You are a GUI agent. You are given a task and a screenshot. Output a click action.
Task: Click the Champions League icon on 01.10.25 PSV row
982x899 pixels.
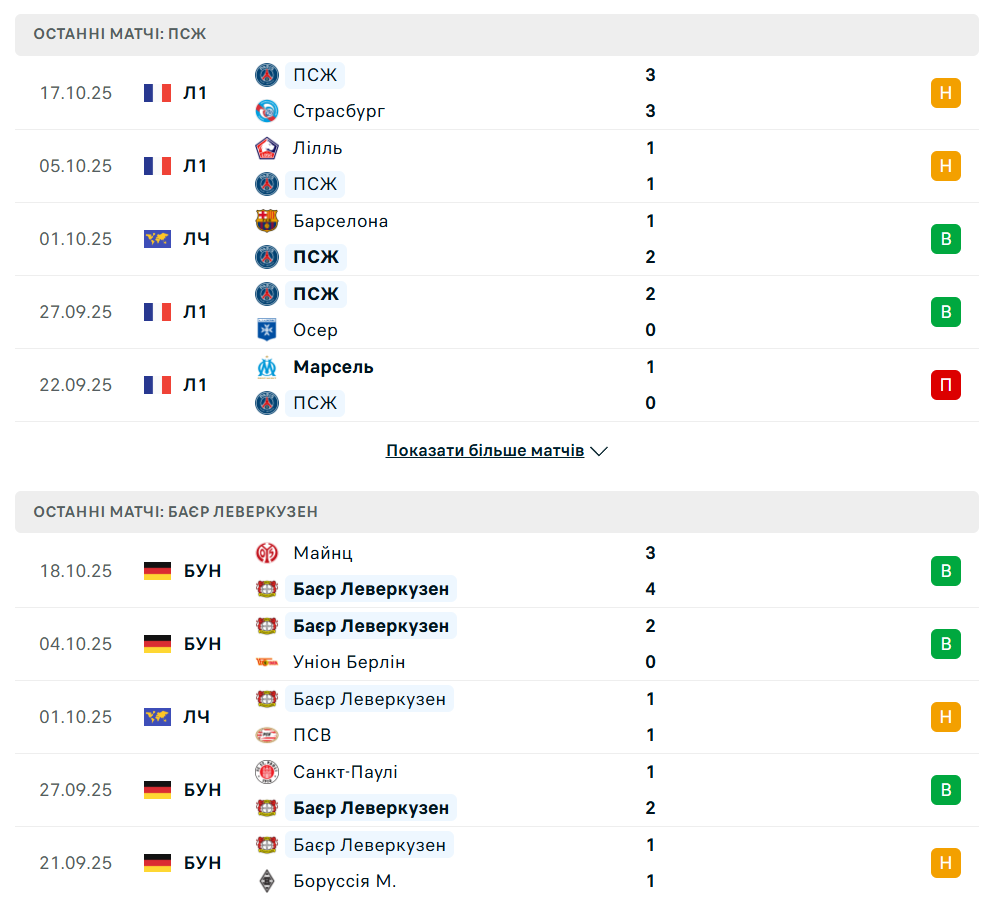coord(157,717)
